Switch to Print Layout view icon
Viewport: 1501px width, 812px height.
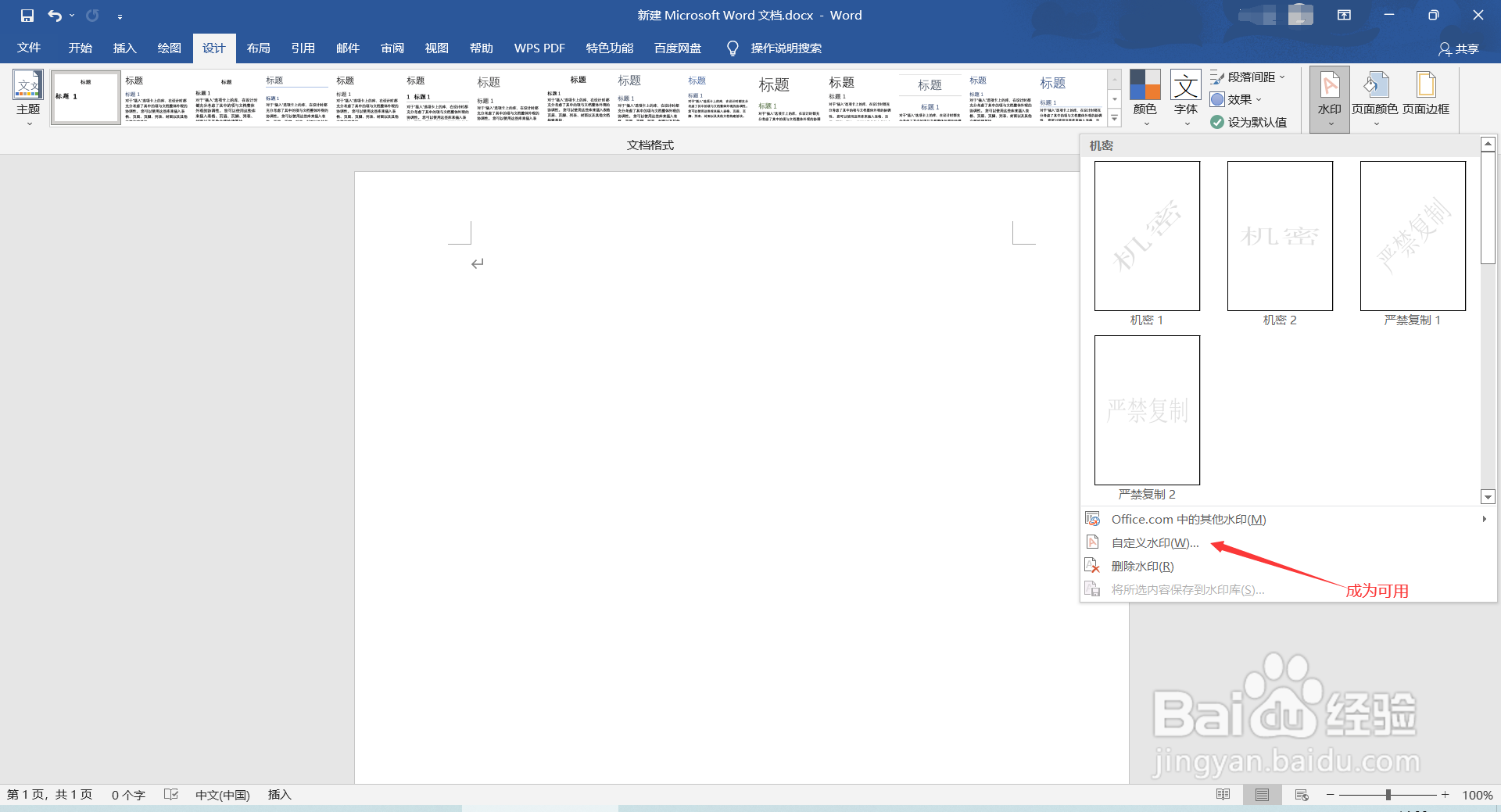point(1262,795)
